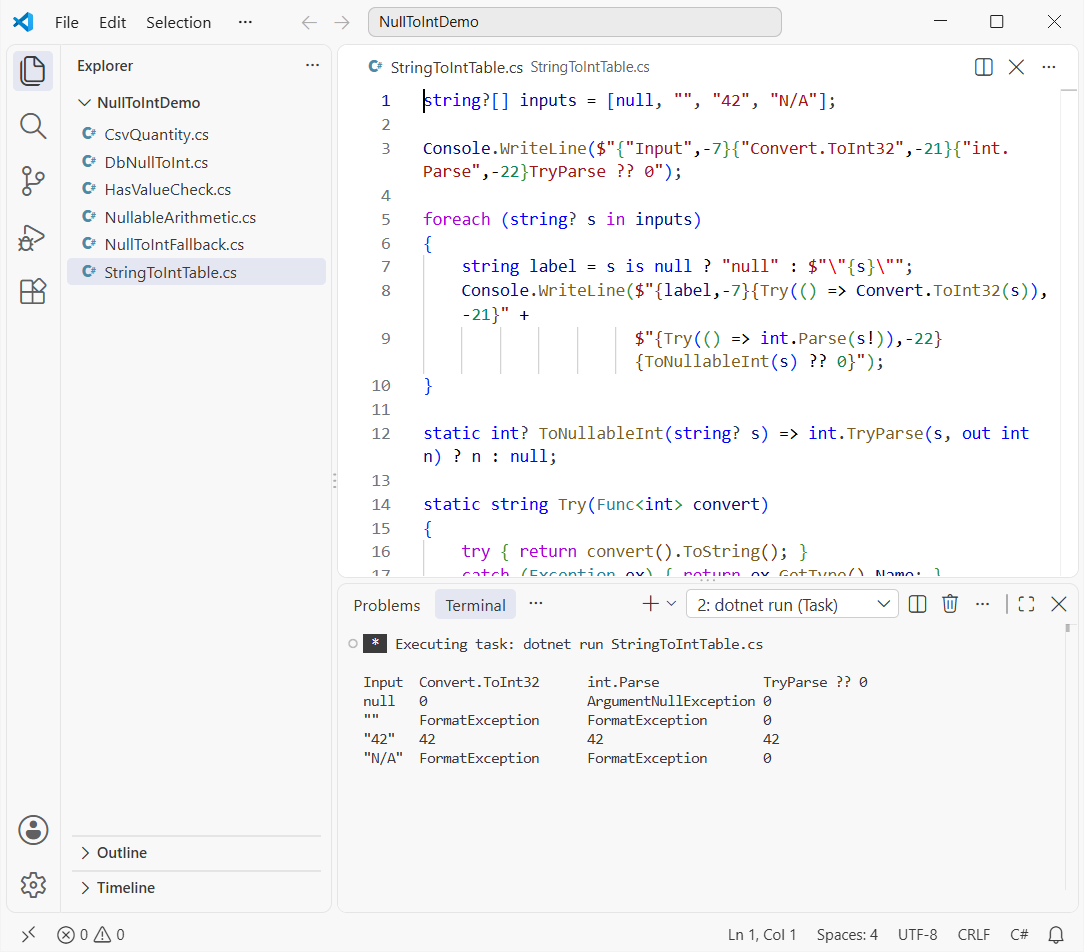Open DbNullToInt.cs in the explorer
The image size is (1084, 952).
point(197,162)
